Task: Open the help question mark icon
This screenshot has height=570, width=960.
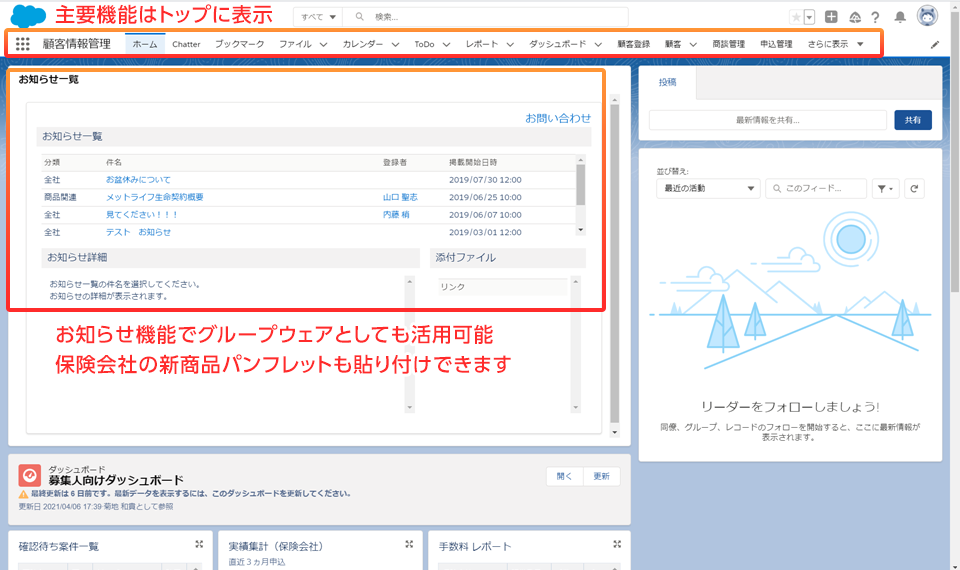Action: pyautogui.click(x=875, y=17)
